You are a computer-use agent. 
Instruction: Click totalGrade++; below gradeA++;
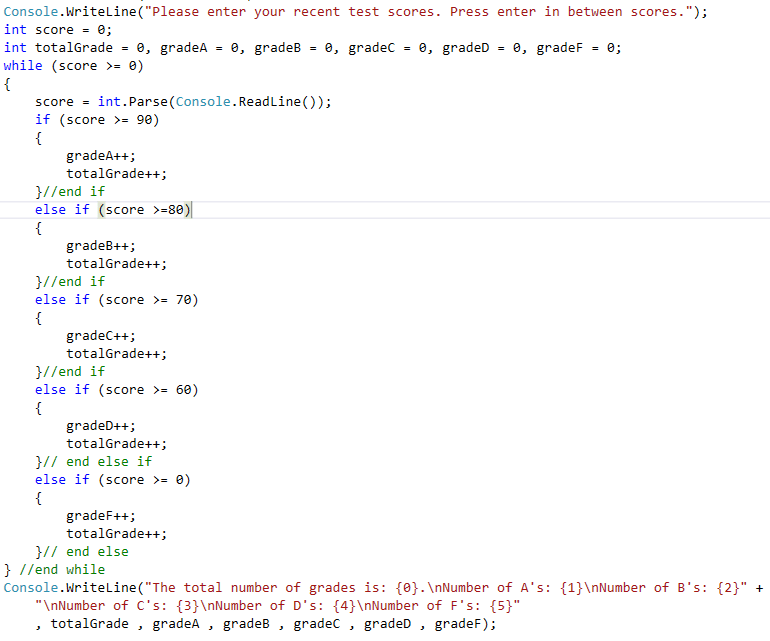point(116,174)
